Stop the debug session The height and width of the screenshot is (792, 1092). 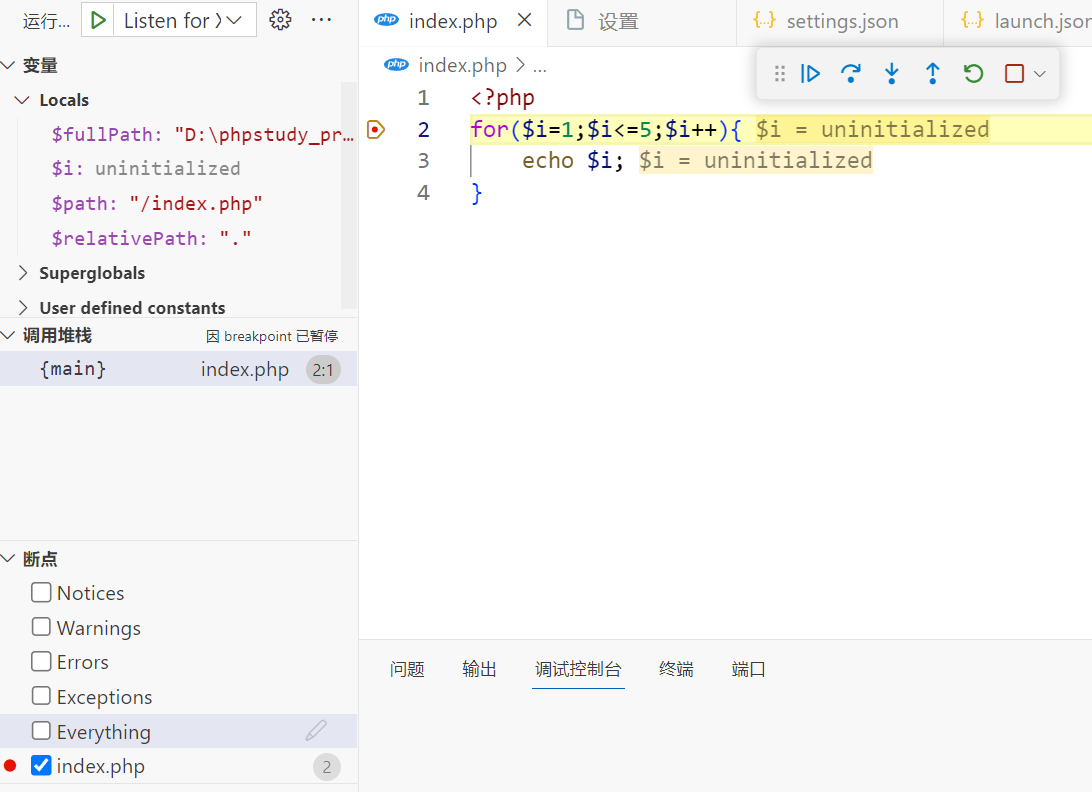pyautogui.click(x=1014, y=73)
